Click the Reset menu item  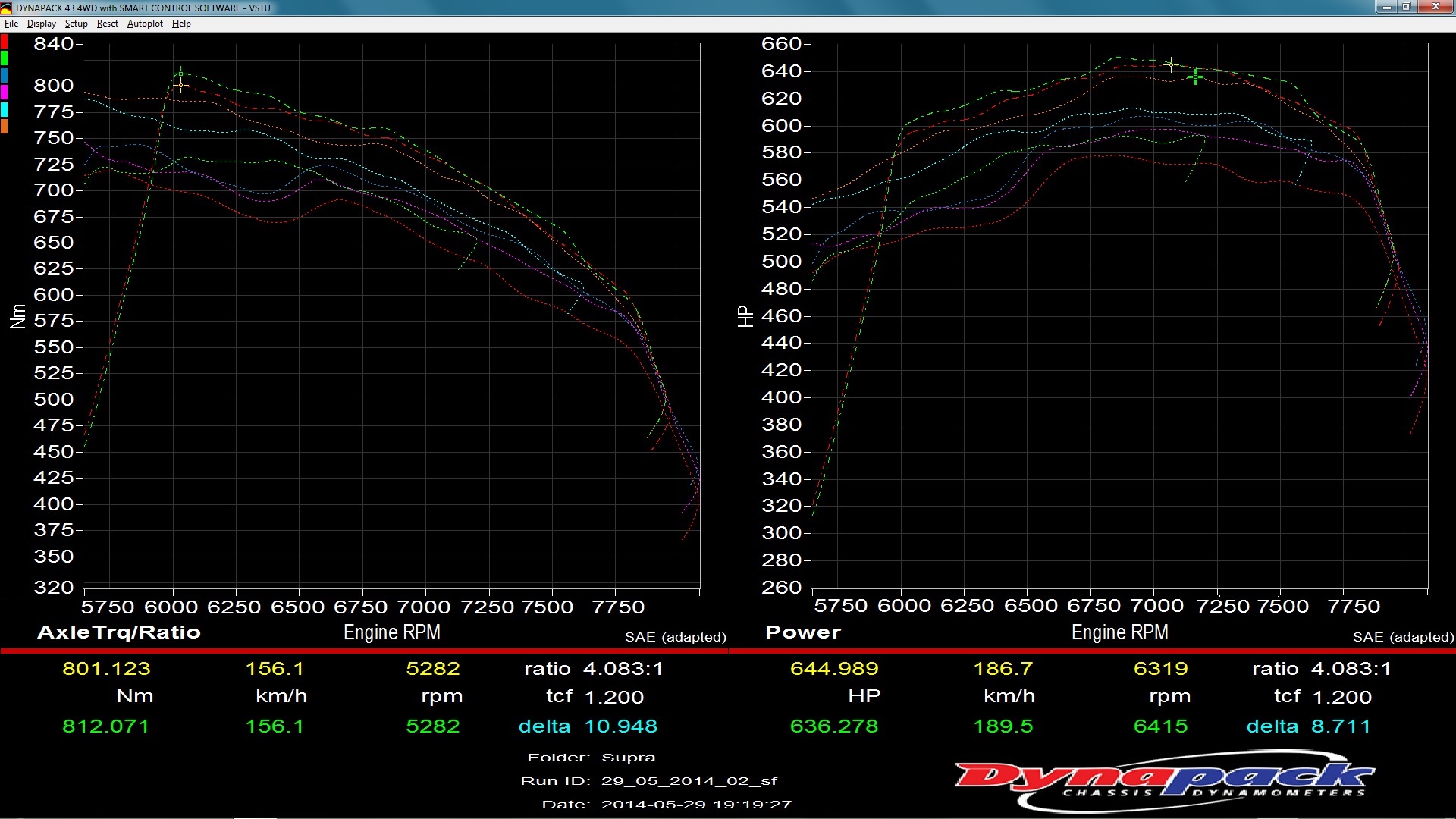pos(107,24)
